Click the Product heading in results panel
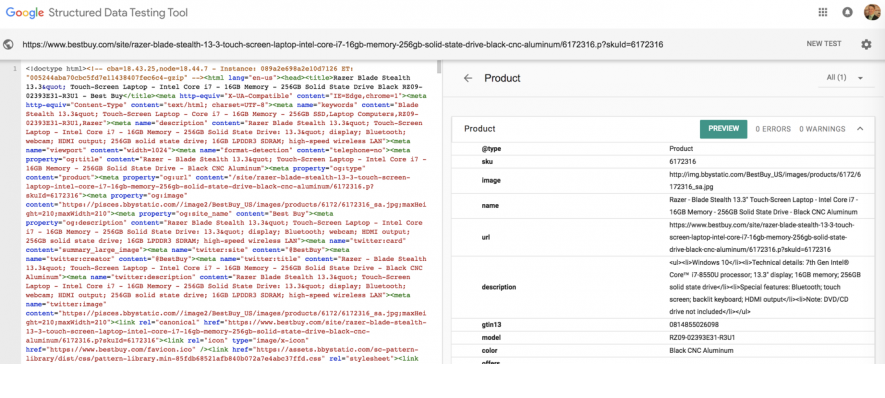 pos(502,78)
